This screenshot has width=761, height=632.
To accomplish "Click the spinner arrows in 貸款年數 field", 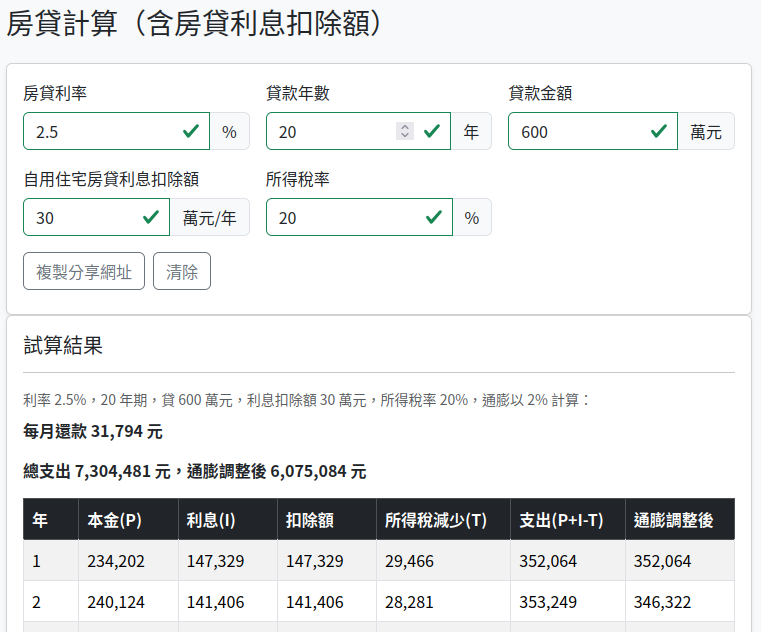I will coord(404,131).
